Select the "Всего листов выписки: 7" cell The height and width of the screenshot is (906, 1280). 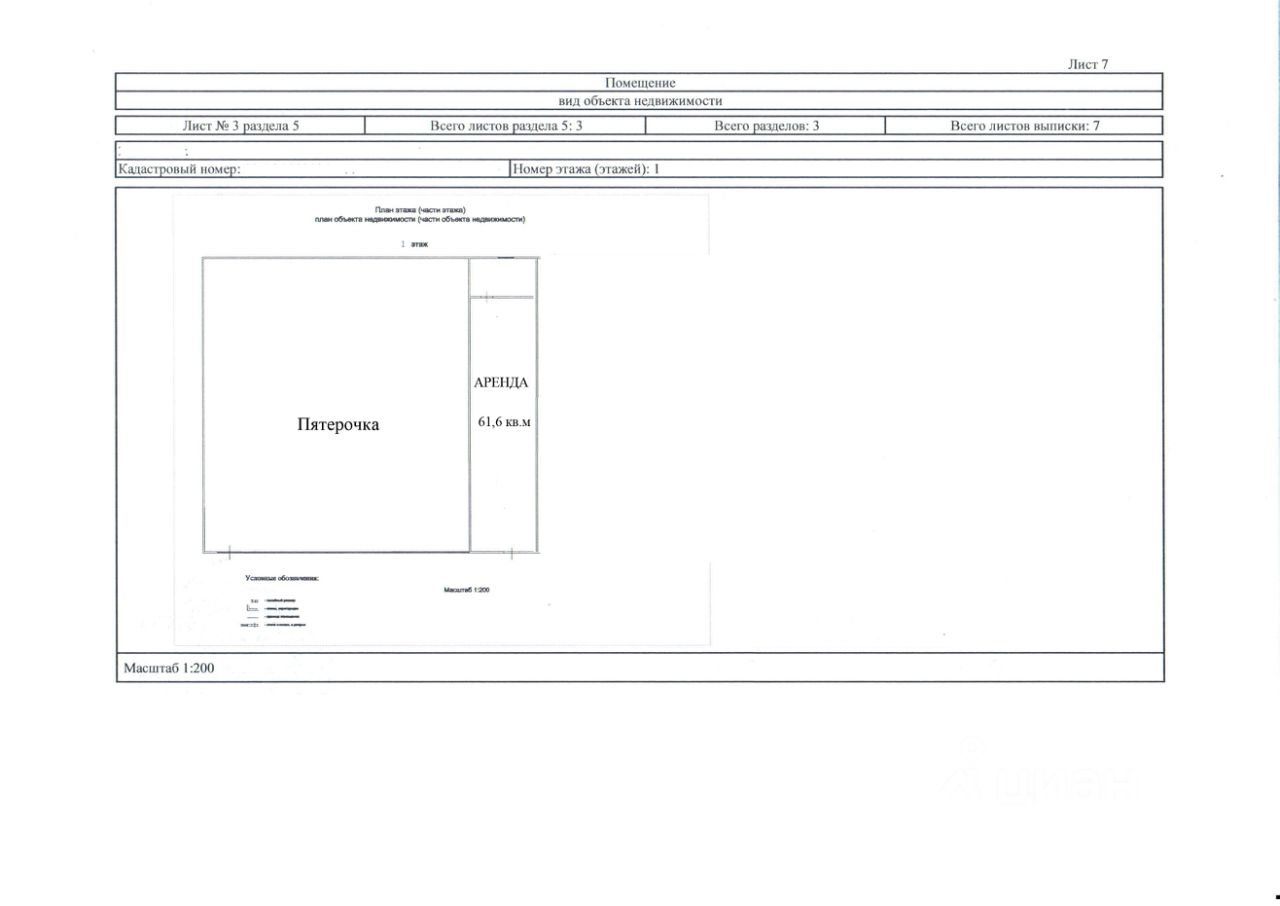(x=1025, y=126)
